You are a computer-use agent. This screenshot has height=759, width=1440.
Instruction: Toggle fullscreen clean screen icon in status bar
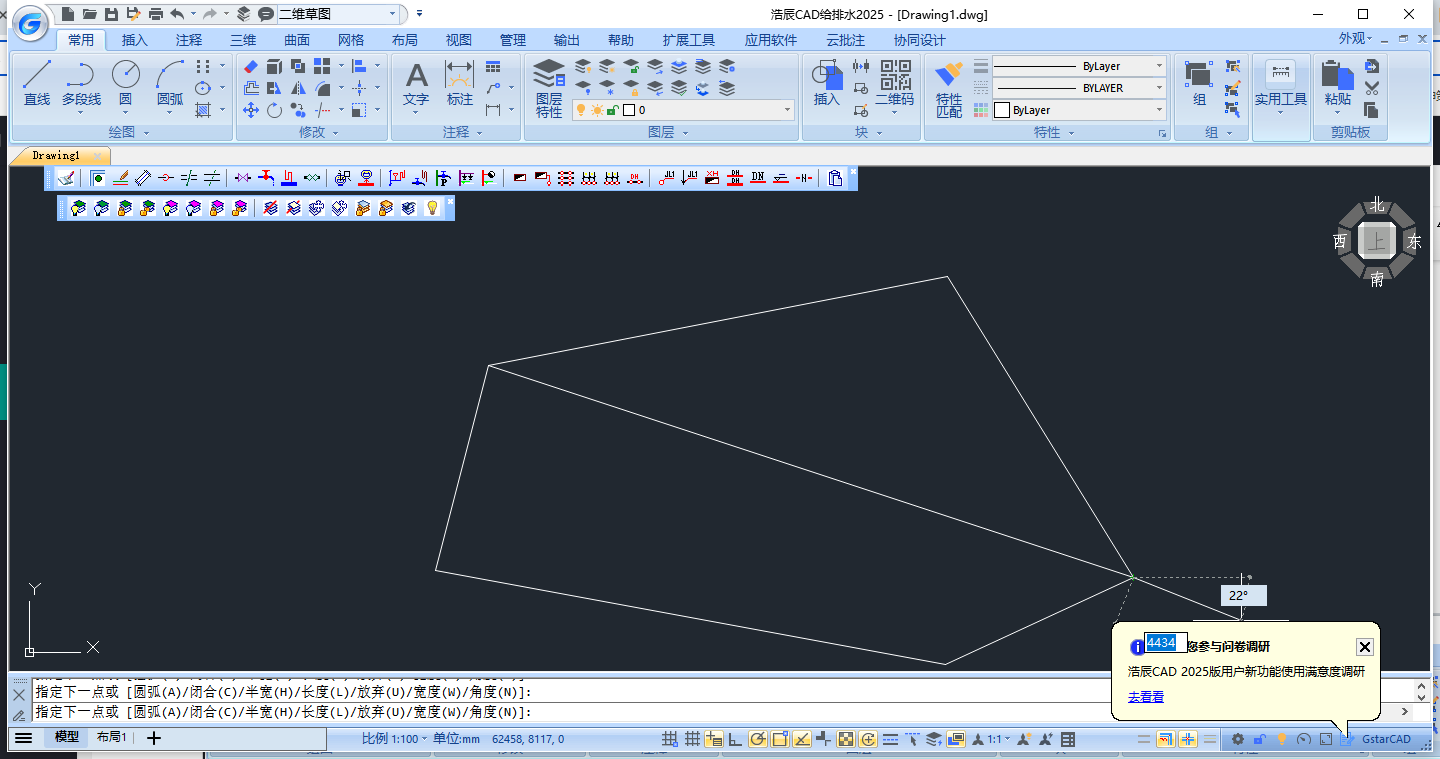1326,739
